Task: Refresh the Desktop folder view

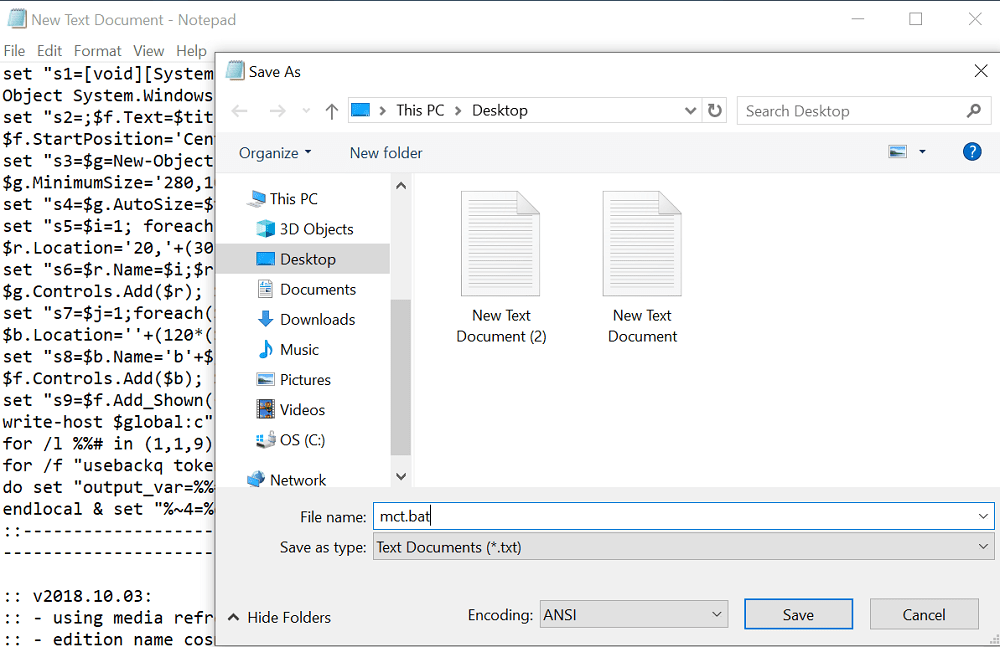Action: pos(715,110)
